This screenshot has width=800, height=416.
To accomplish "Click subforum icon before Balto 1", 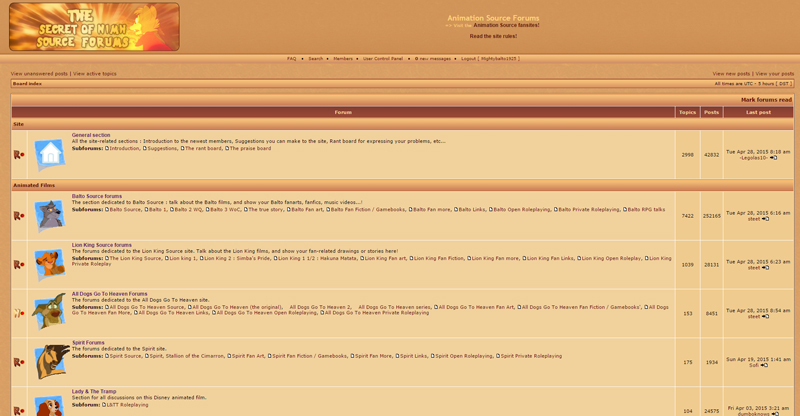I will (146, 209).
